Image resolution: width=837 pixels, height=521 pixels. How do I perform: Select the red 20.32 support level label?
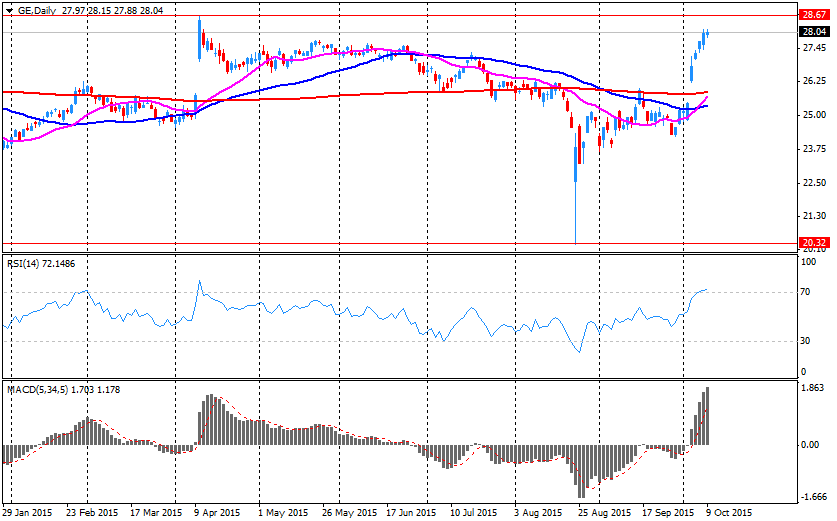pos(814,243)
